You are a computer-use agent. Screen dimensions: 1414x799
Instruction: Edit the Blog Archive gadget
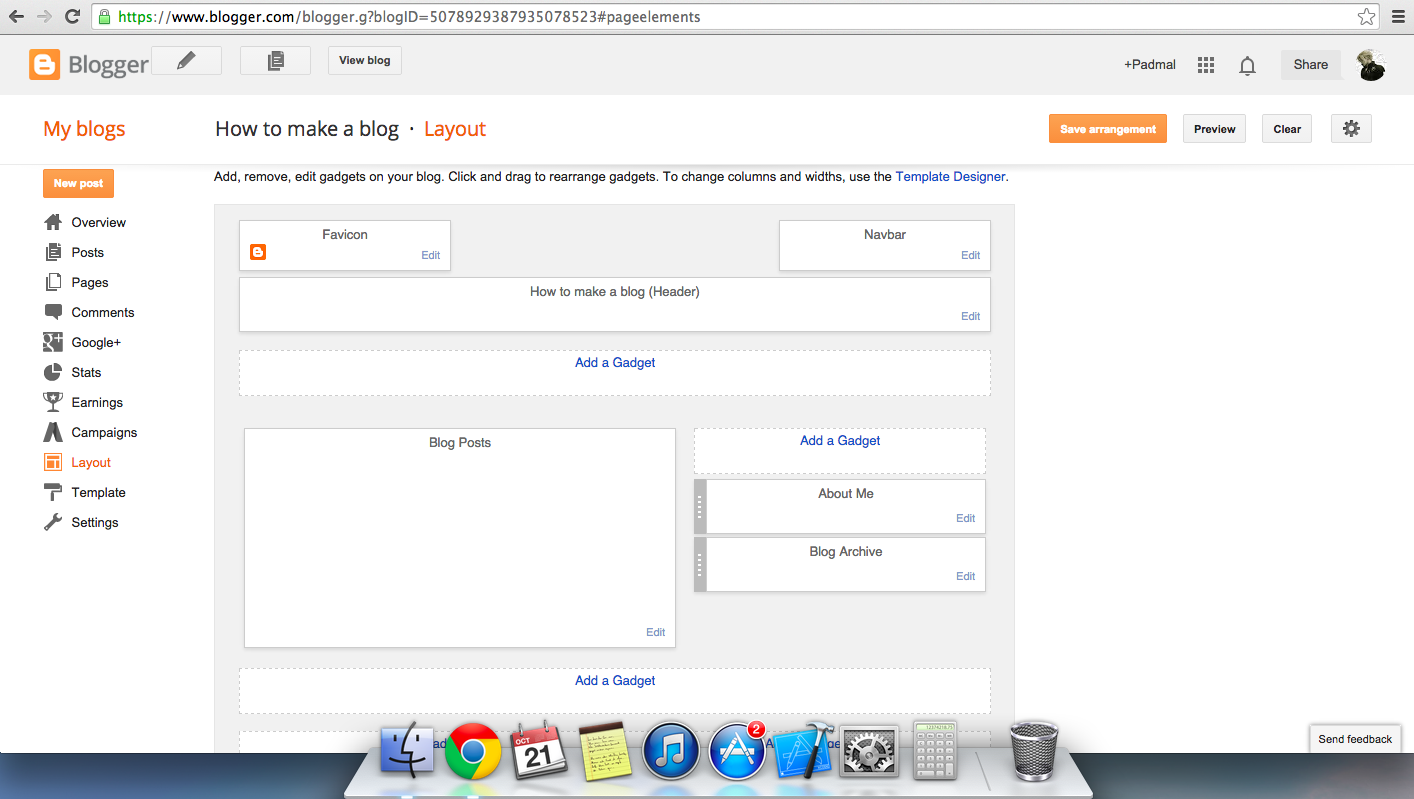pyautogui.click(x=965, y=576)
